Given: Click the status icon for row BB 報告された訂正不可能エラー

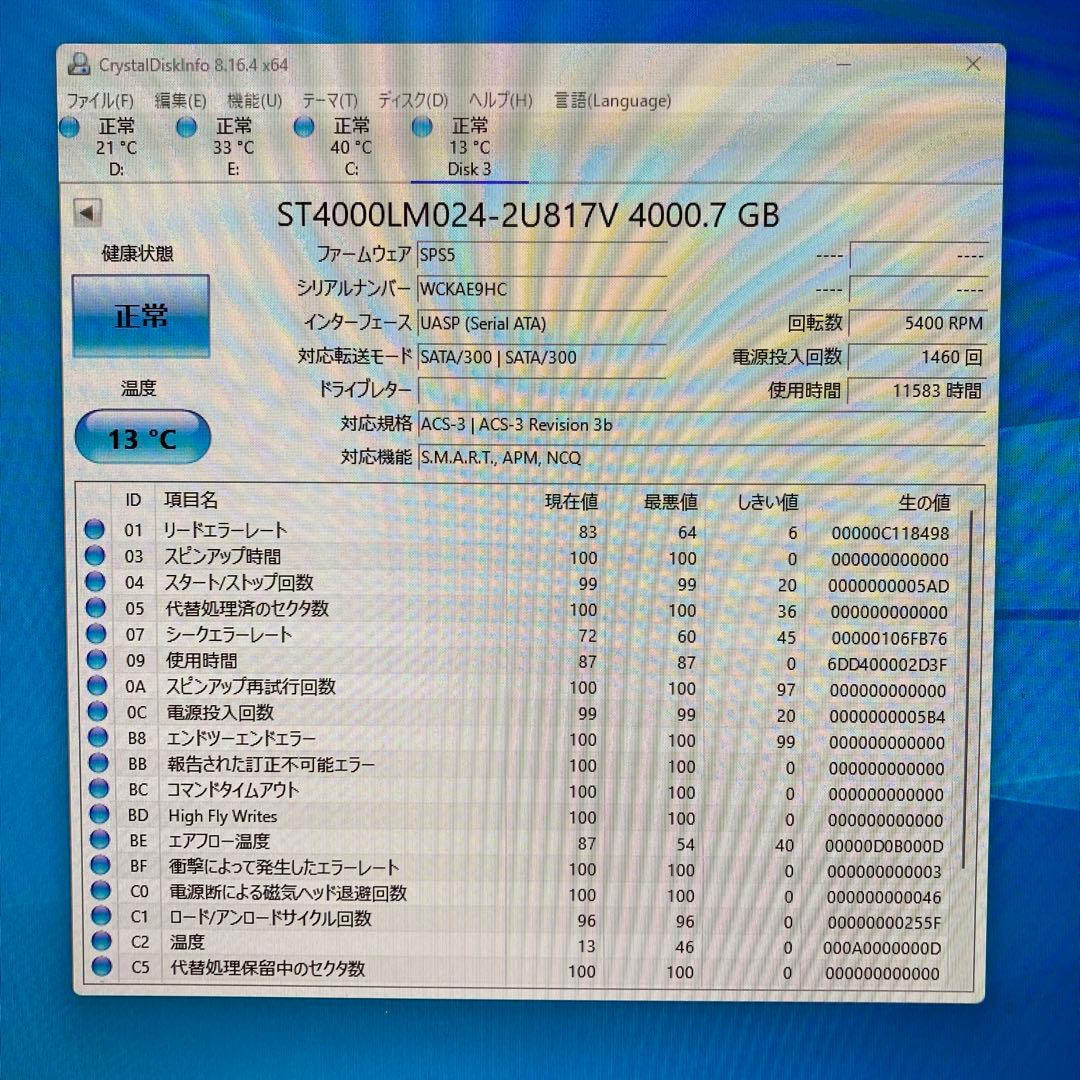Looking at the screenshot, I should click(x=98, y=763).
